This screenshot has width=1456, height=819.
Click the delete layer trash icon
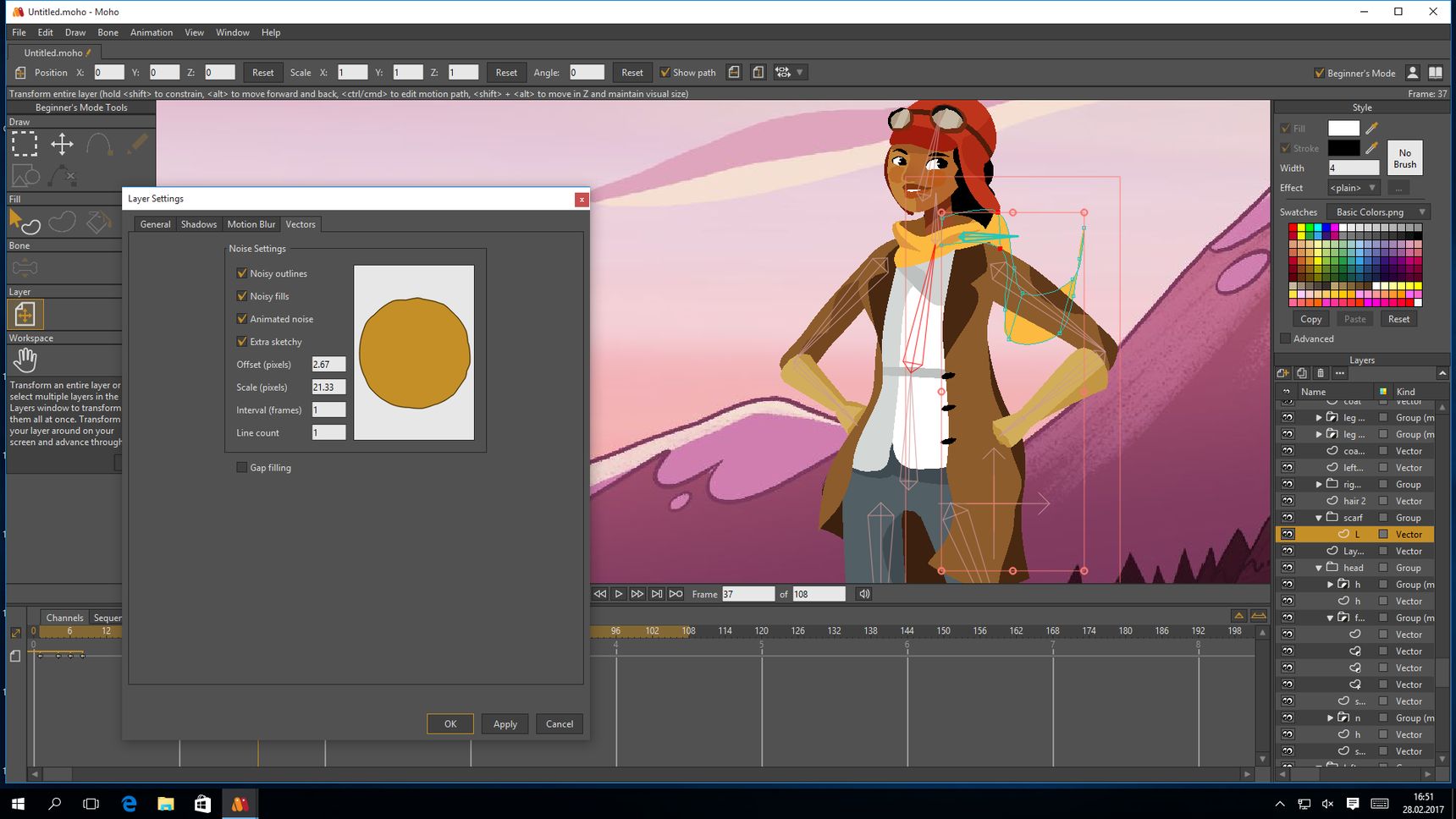(1321, 373)
